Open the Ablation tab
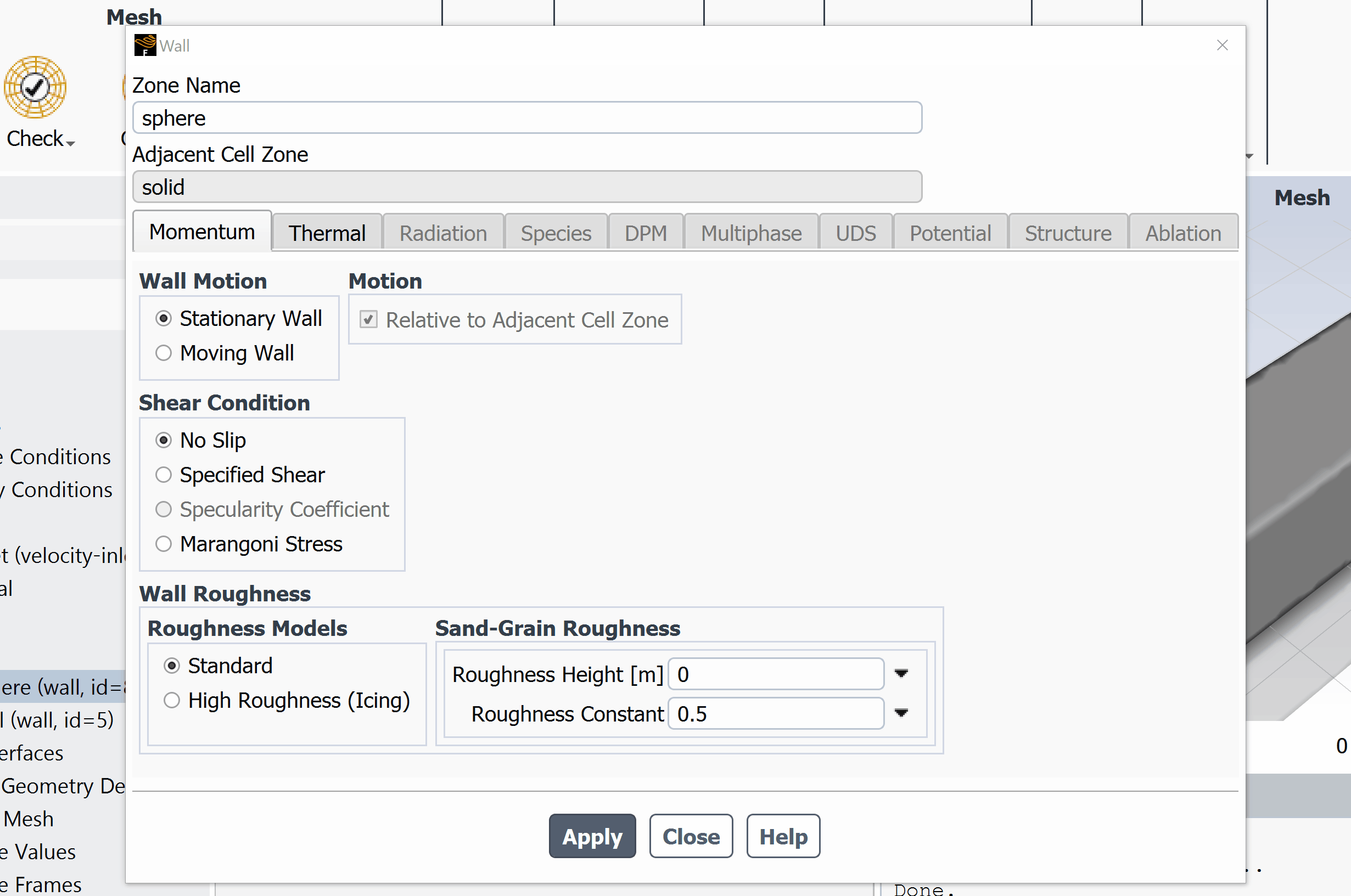1351x896 pixels. pos(1183,233)
